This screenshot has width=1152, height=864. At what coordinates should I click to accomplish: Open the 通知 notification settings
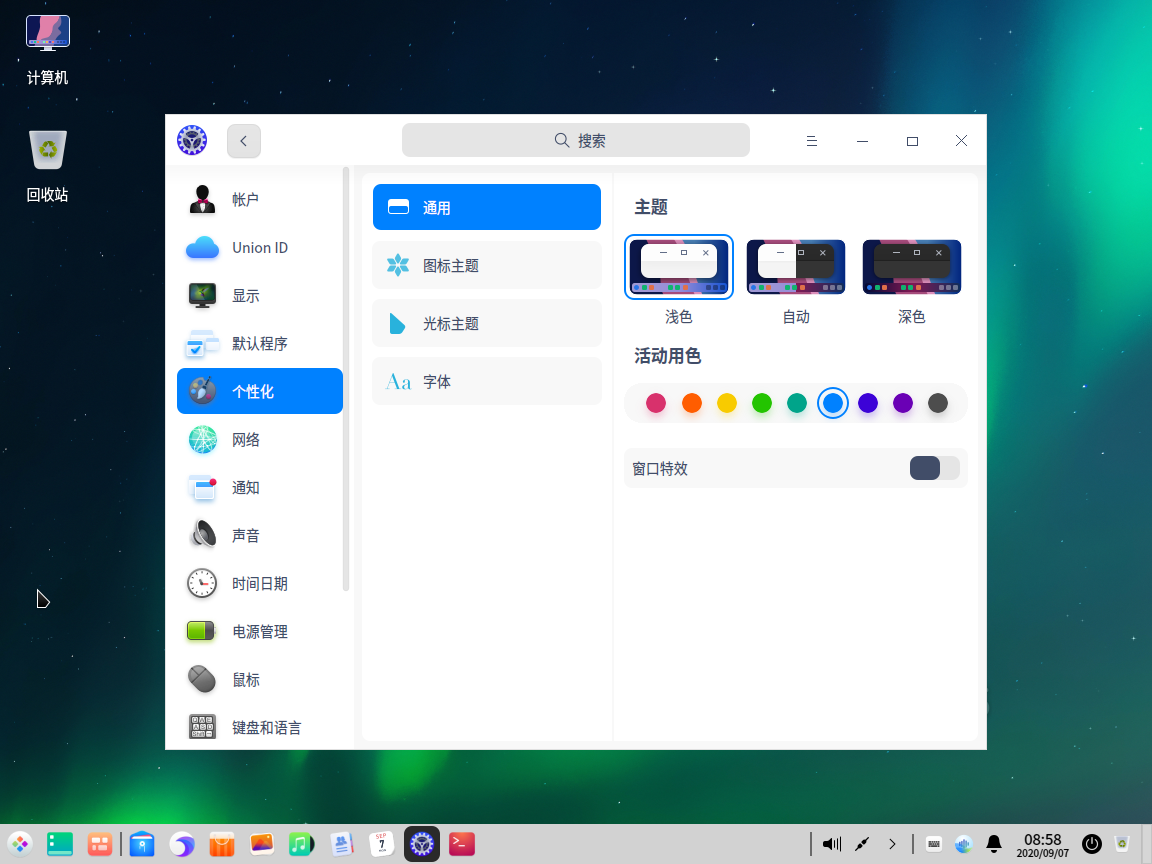click(259, 487)
